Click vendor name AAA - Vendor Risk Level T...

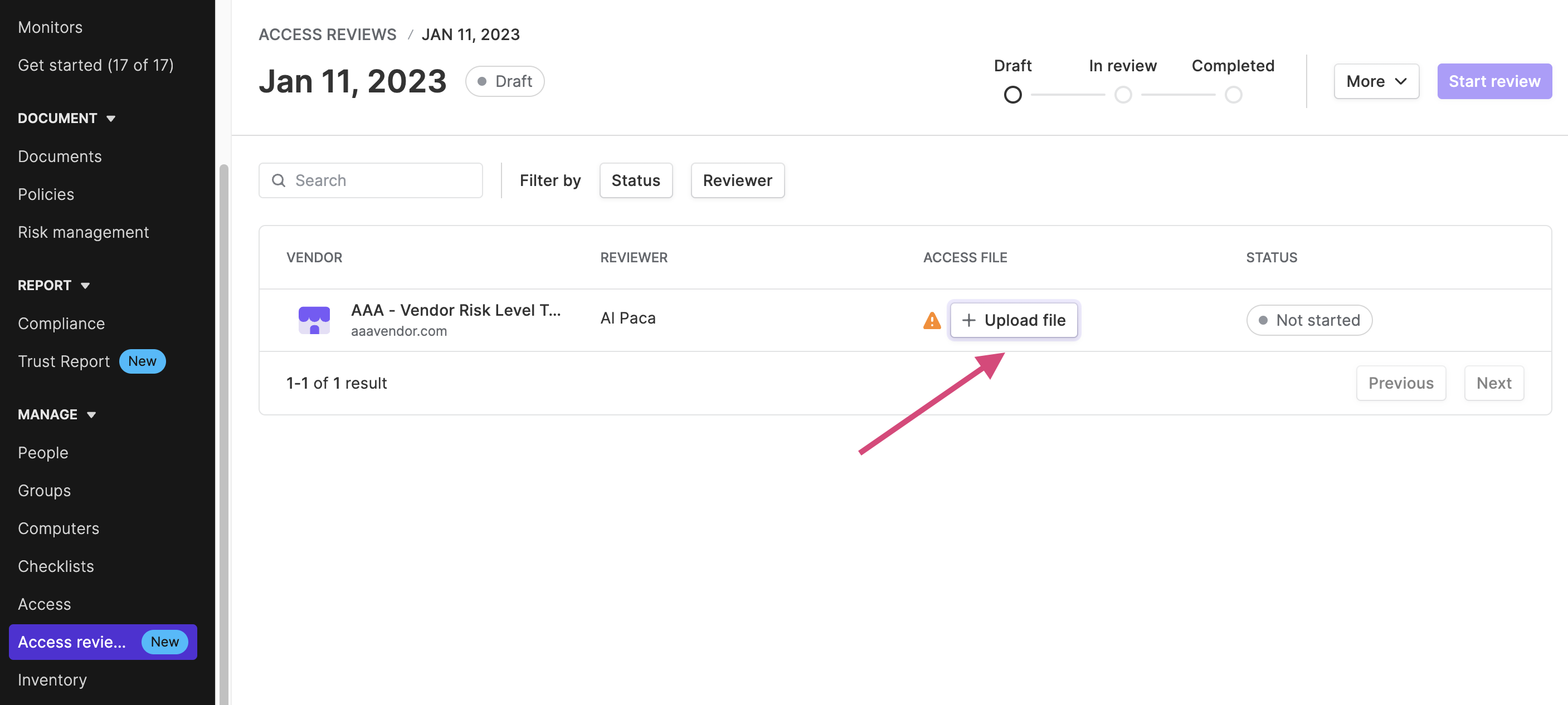455,310
